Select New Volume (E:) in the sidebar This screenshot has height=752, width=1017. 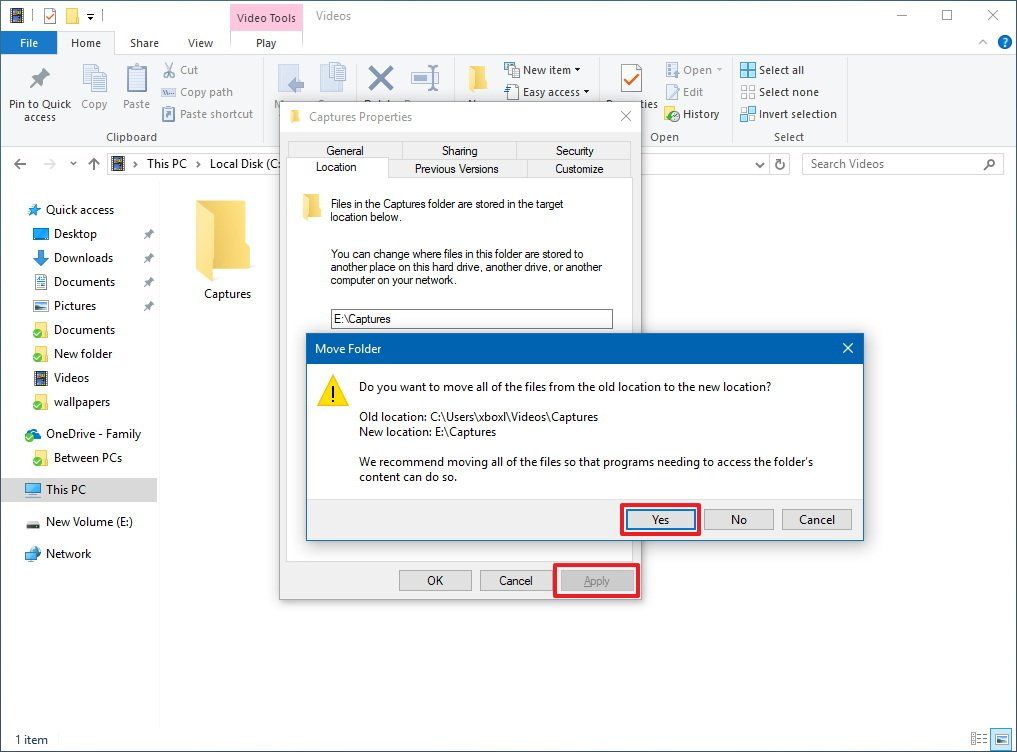coord(88,521)
